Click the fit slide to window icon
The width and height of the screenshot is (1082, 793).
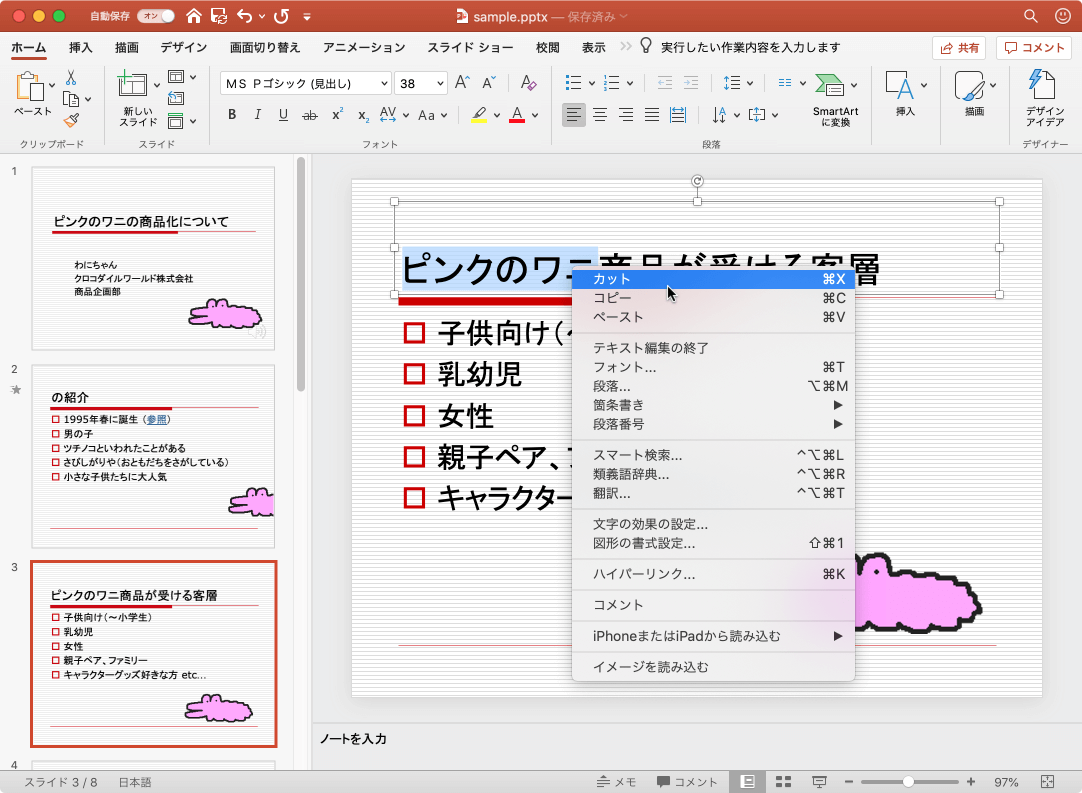click(1047, 782)
